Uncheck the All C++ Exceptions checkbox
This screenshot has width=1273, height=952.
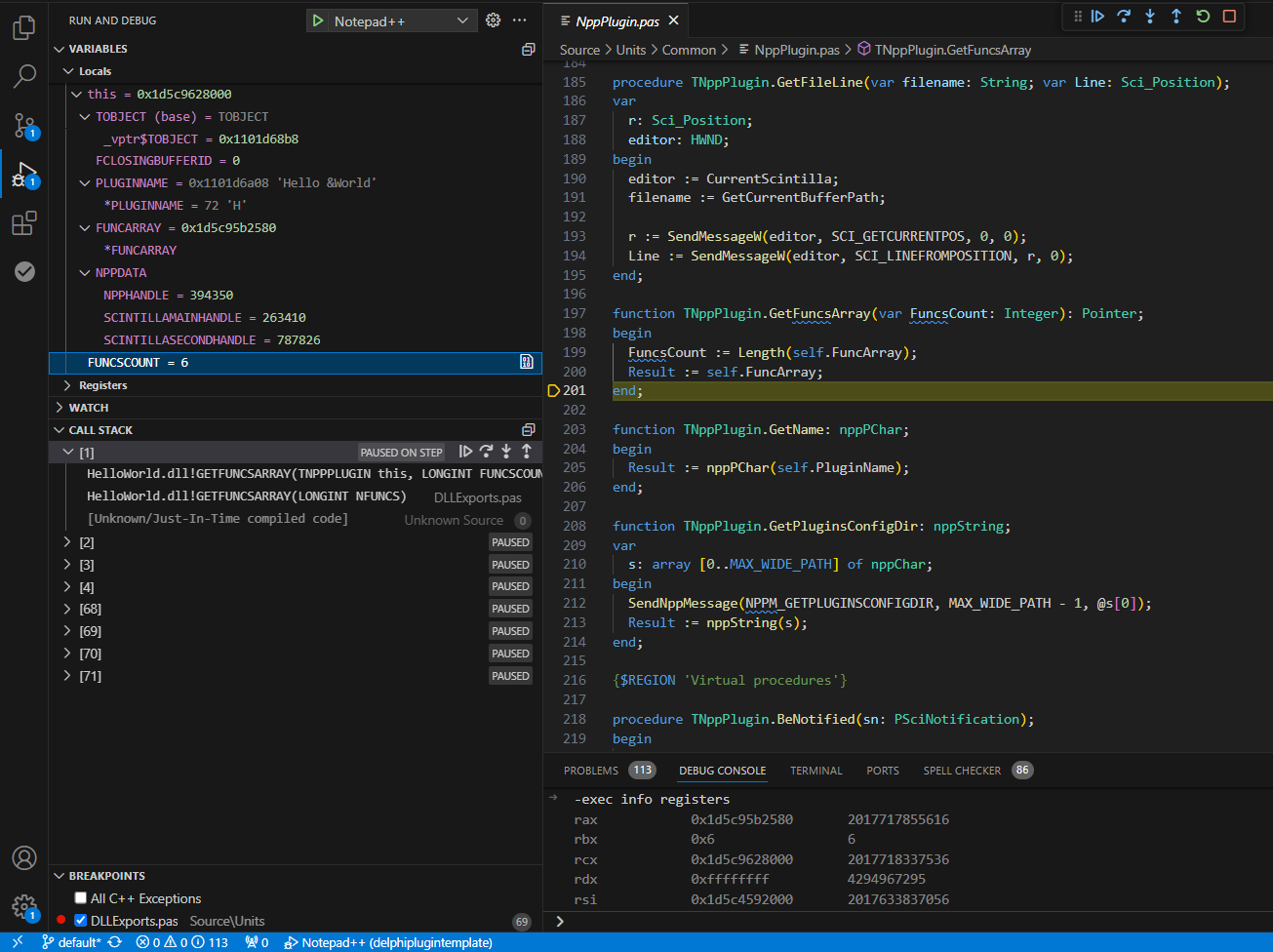(80, 897)
